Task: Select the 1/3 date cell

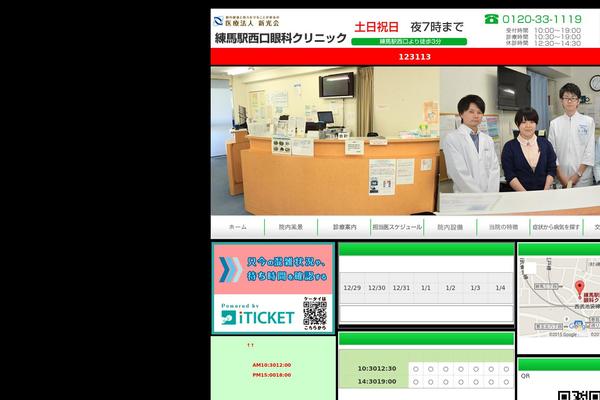Action: click(x=475, y=288)
